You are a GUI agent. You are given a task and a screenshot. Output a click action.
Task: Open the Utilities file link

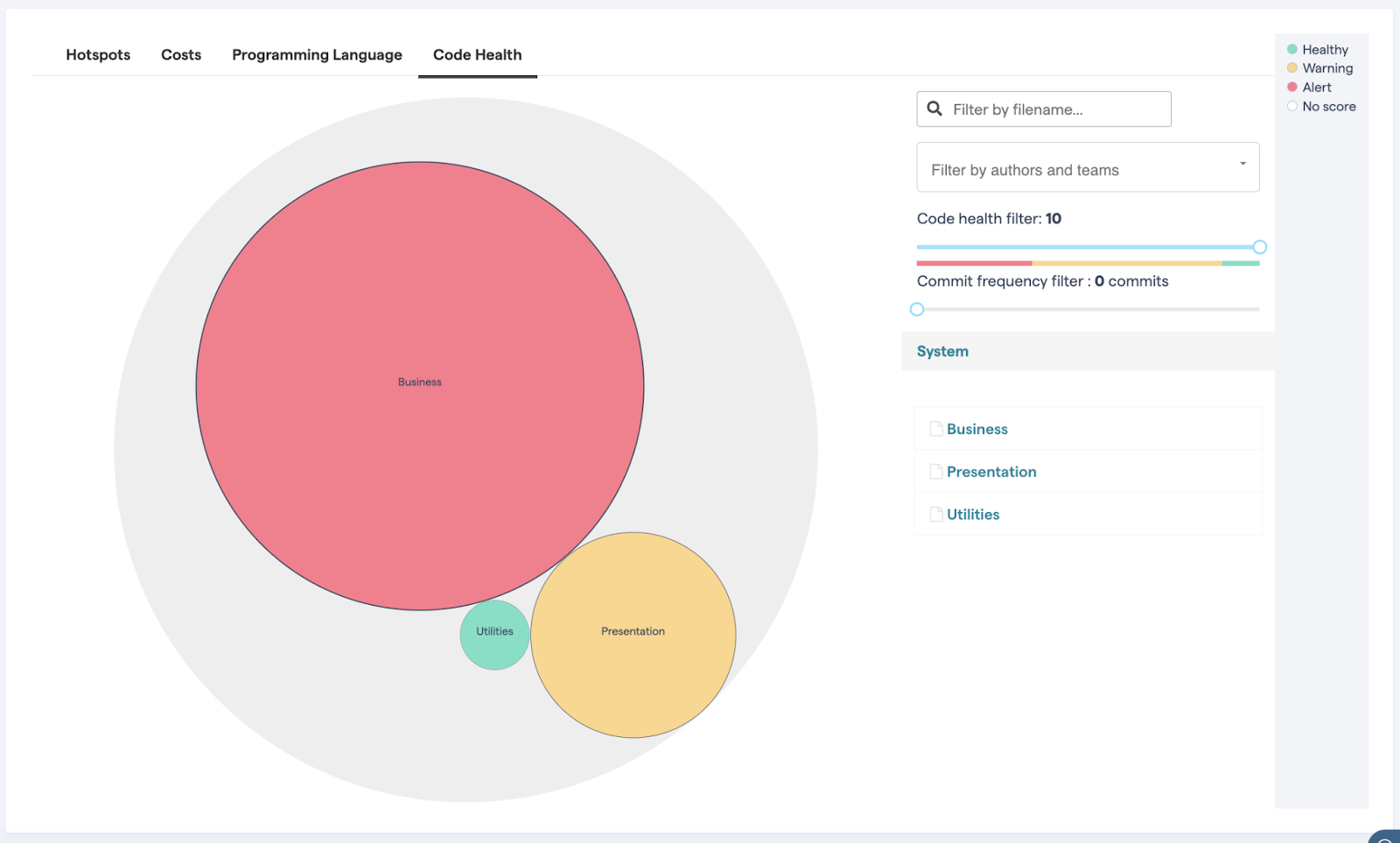pyautogui.click(x=973, y=514)
